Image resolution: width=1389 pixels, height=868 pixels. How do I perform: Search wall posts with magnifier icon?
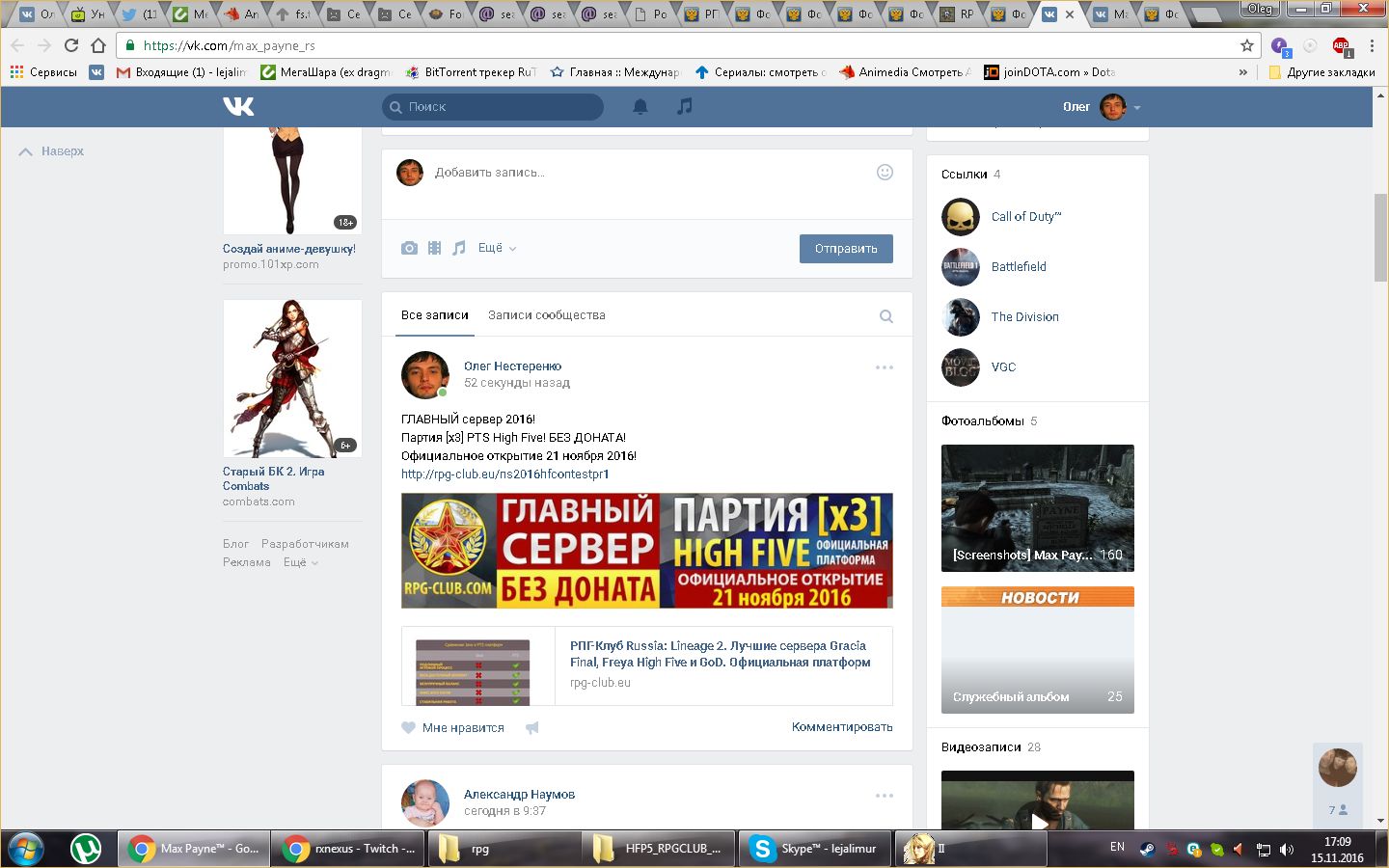tap(885, 316)
